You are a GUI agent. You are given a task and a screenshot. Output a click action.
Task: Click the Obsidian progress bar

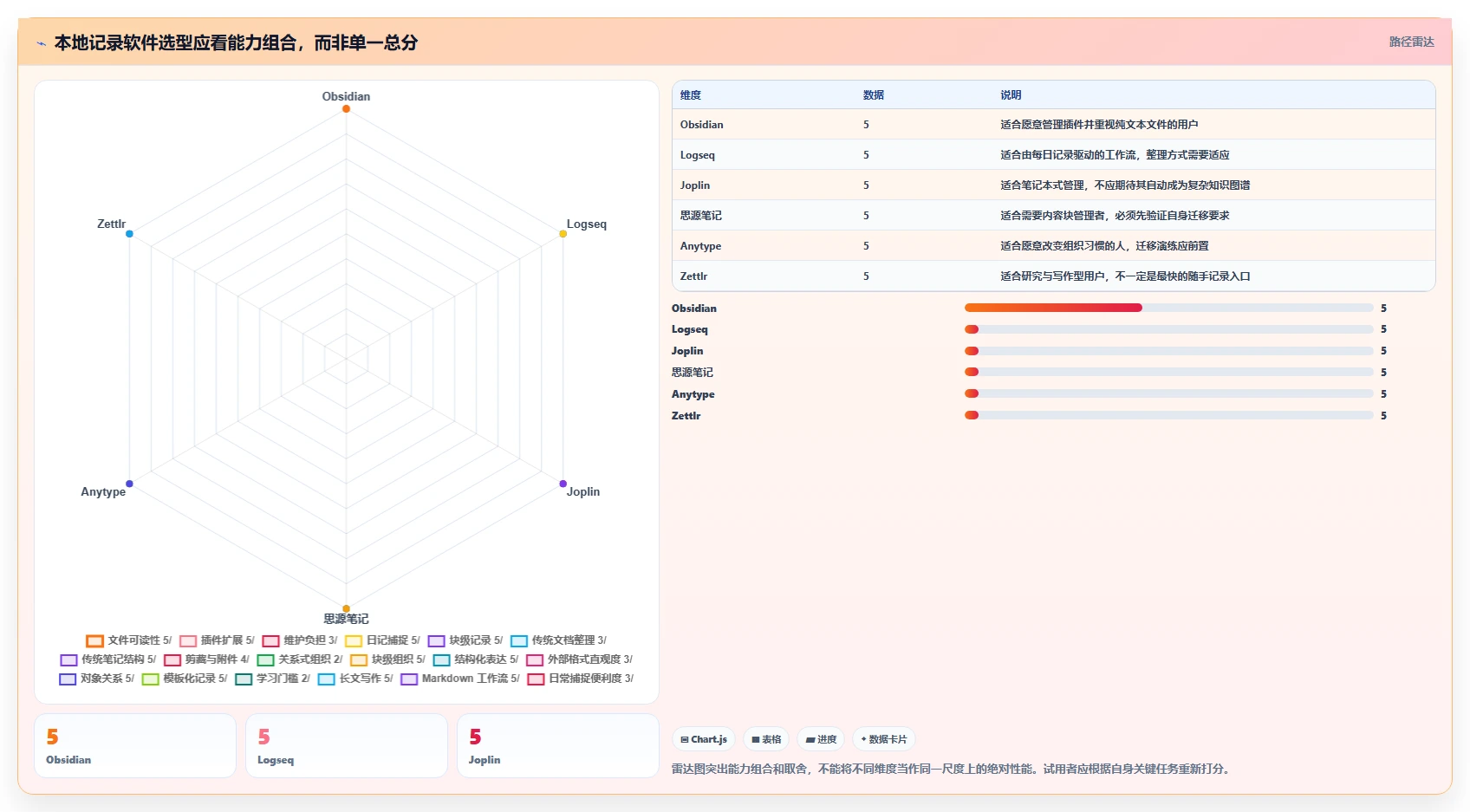(x=1169, y=308)
